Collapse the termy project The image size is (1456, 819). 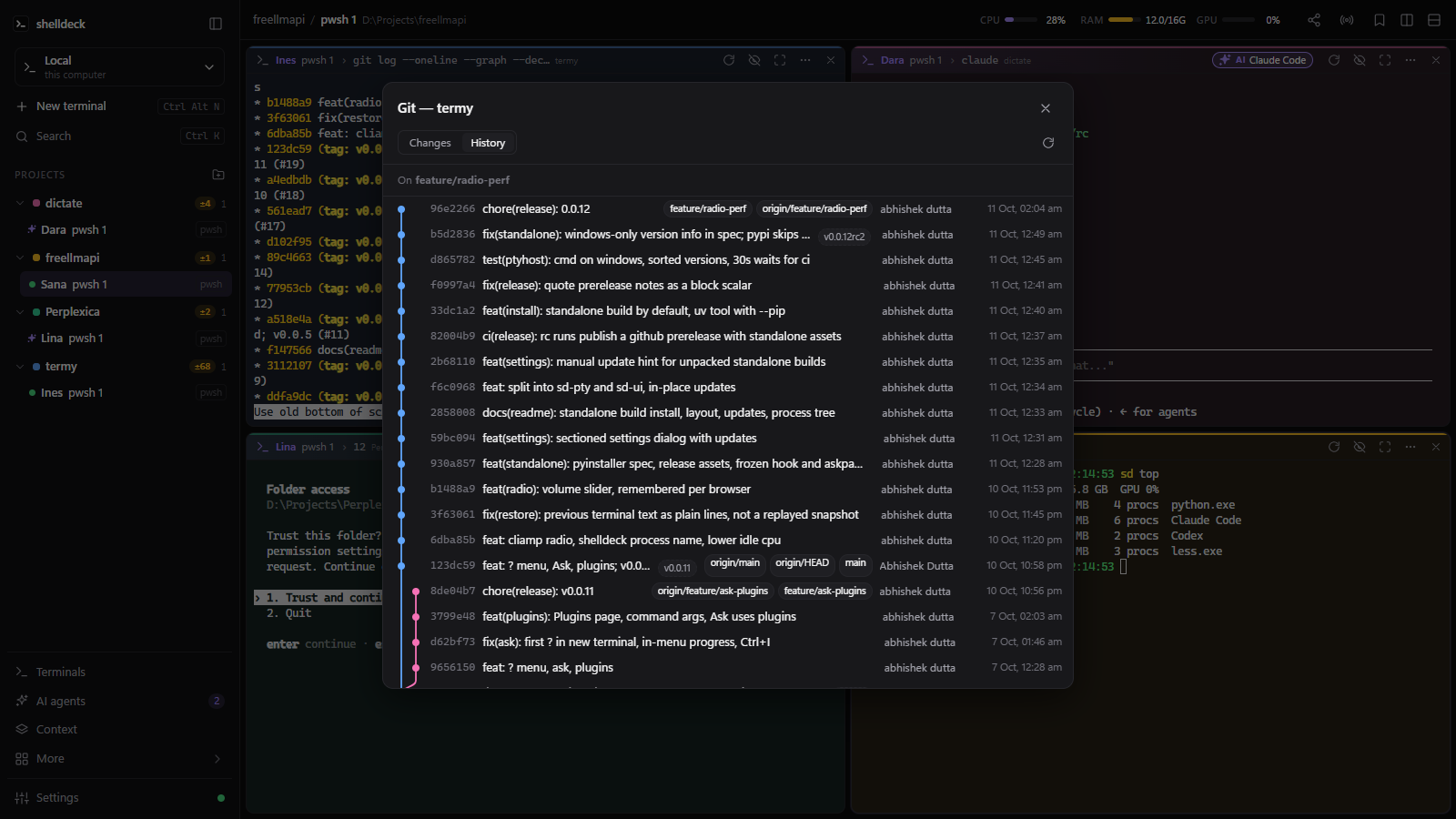tap(20, 366)
